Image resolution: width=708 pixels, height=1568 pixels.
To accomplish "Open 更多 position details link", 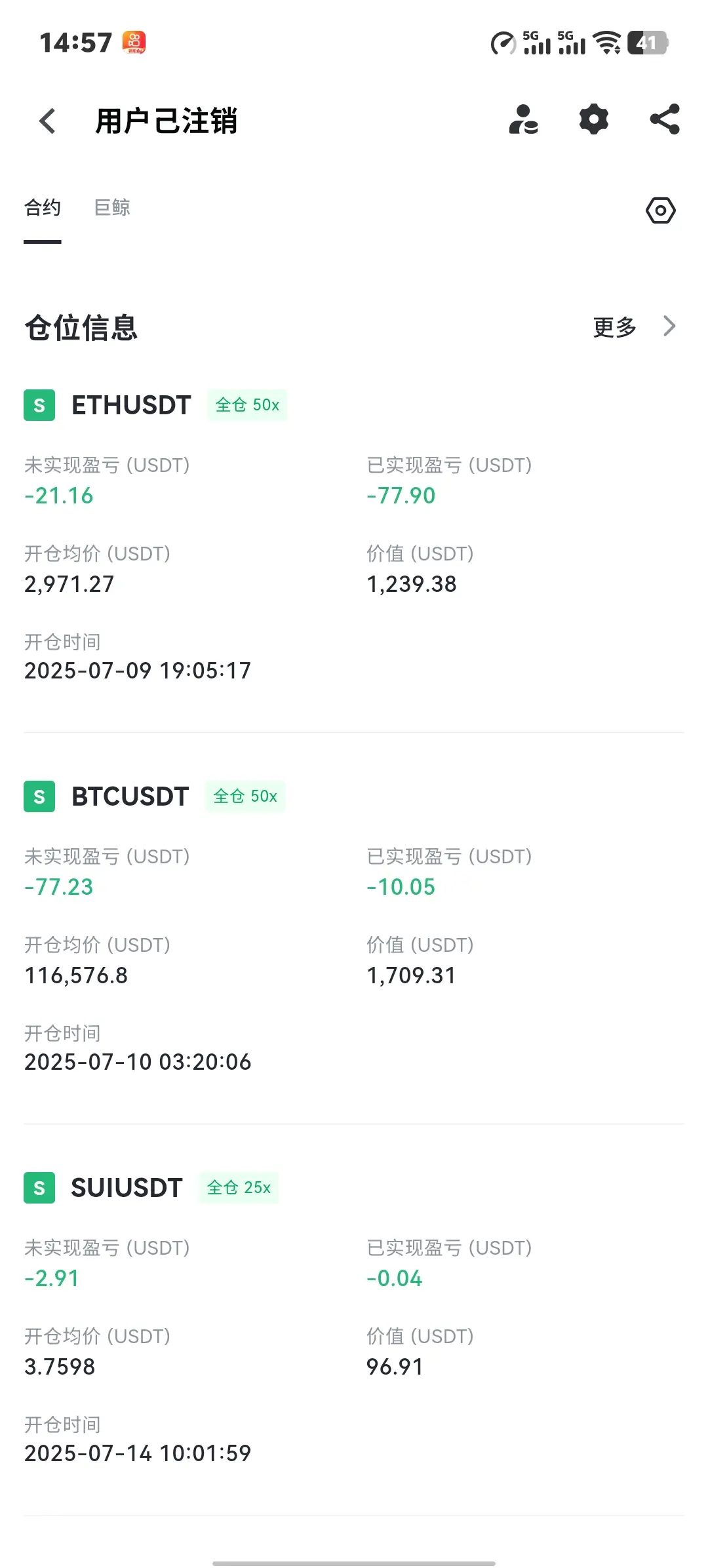I will point(615,326).
